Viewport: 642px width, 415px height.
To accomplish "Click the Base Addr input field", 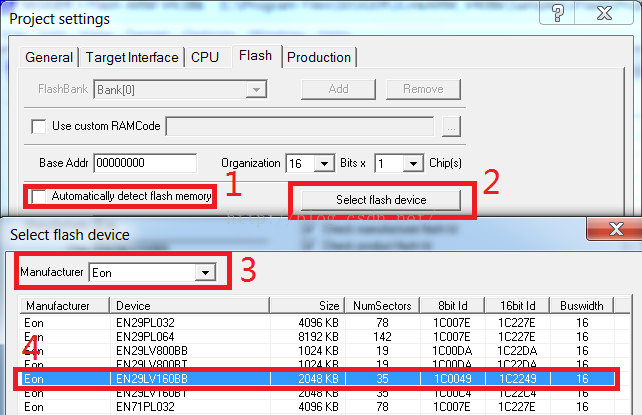I will (145, 163).
